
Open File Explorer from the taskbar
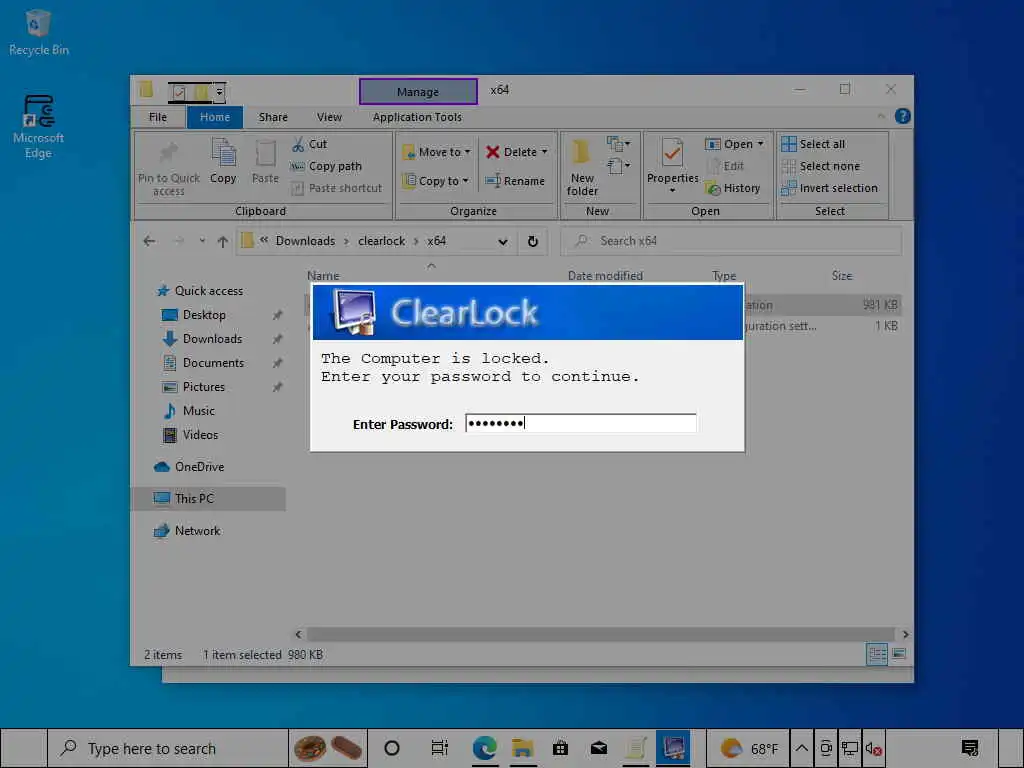click(x=522, y=748)
